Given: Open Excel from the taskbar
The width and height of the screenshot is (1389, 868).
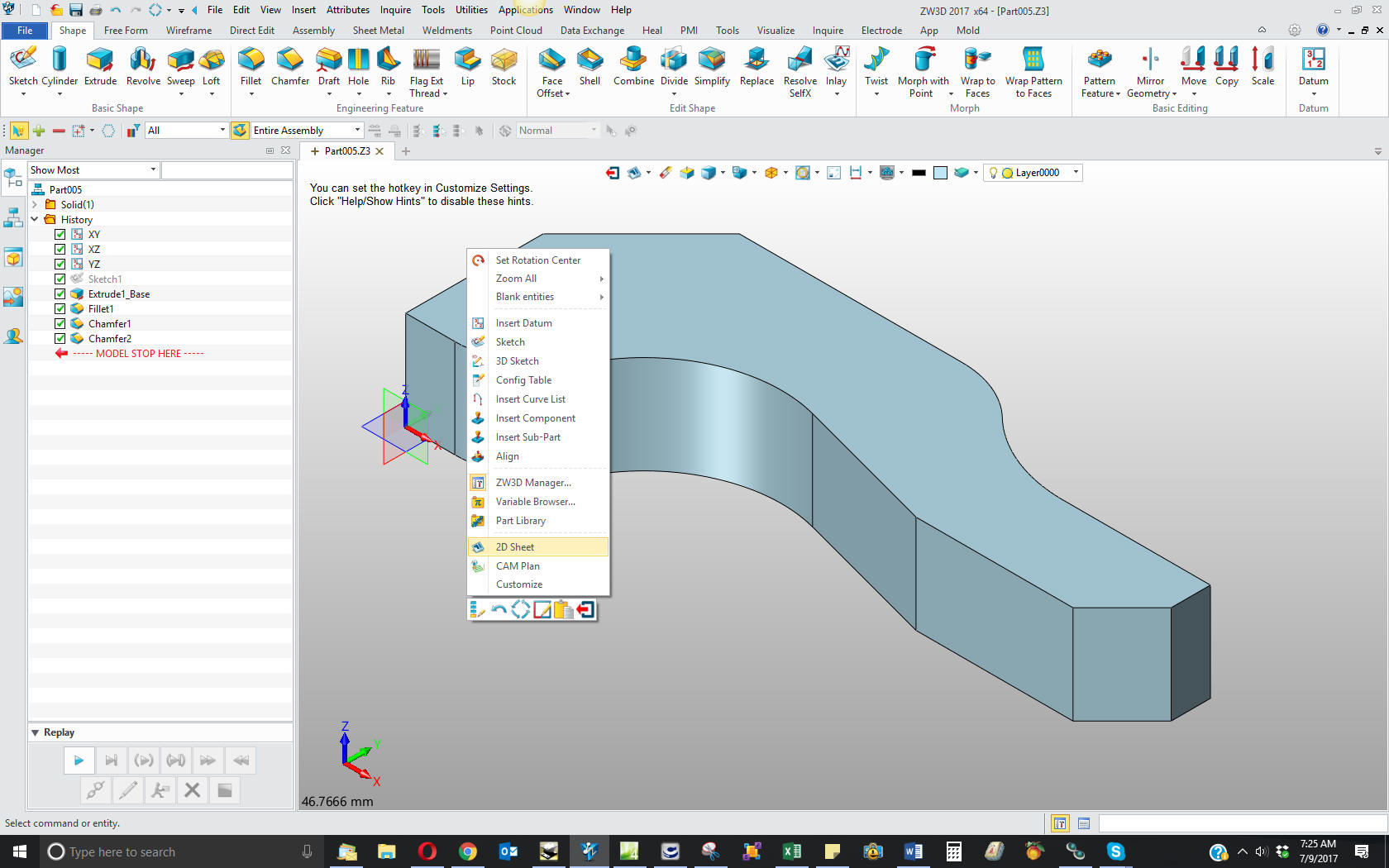Looking at the screenshot, I should click(791, 851).
